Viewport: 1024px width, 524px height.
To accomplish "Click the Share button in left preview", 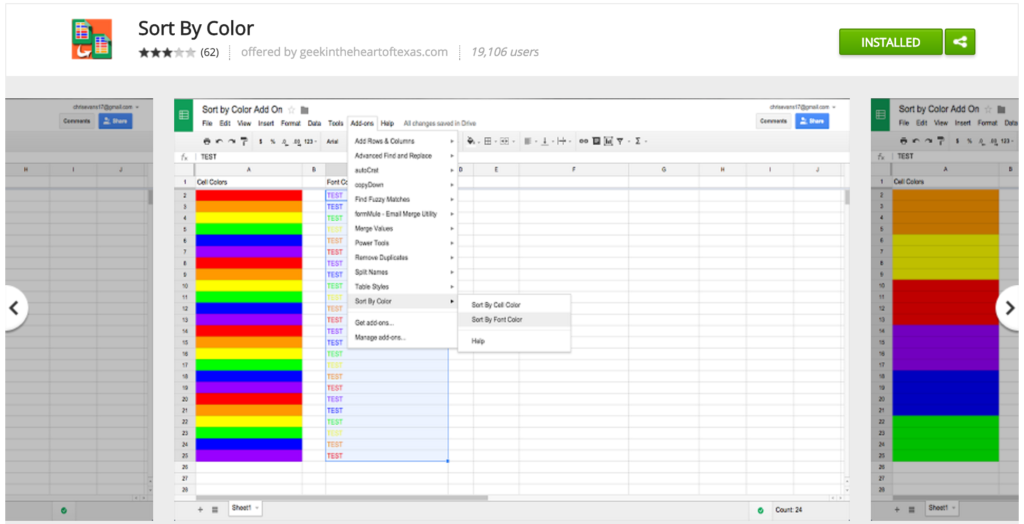I will 116,121.
